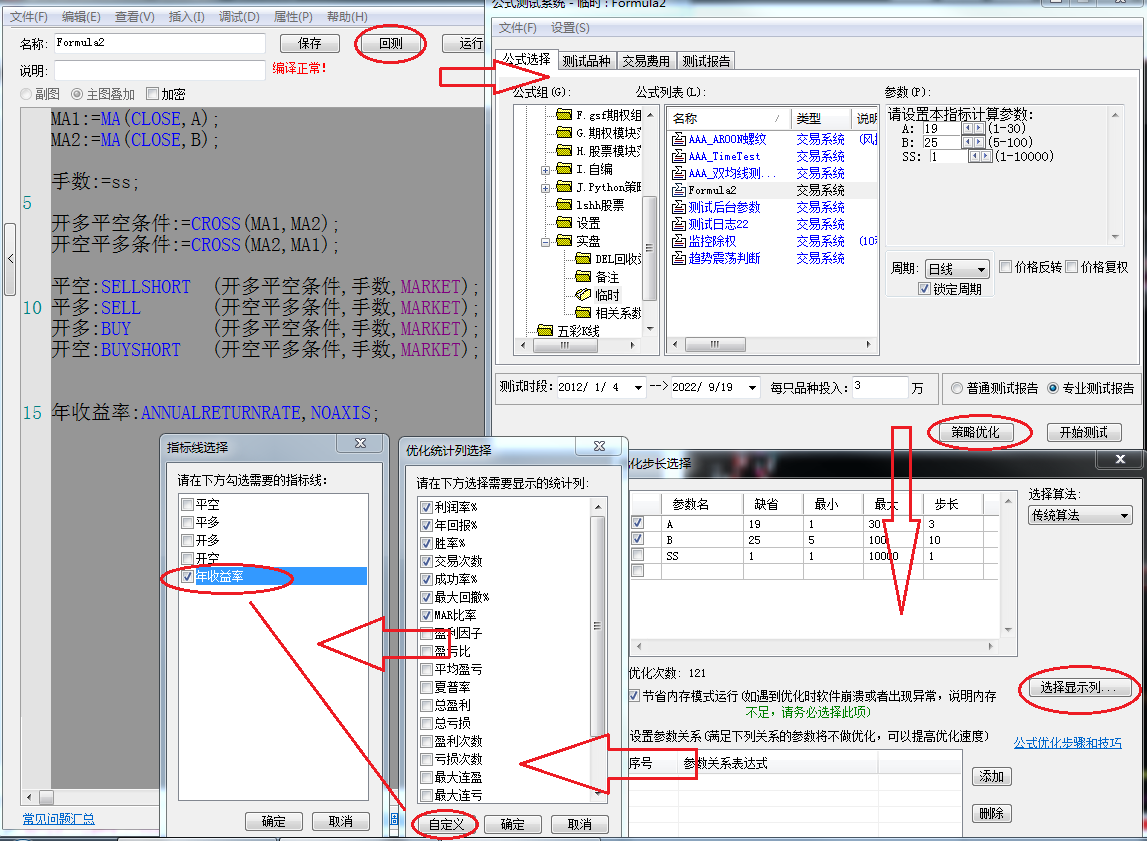The width and height of the screenshot is (1147, 841).
Task: Check the 加密 checkbox in formula editor
Action: pyautogui.click(x=152, y=94)
